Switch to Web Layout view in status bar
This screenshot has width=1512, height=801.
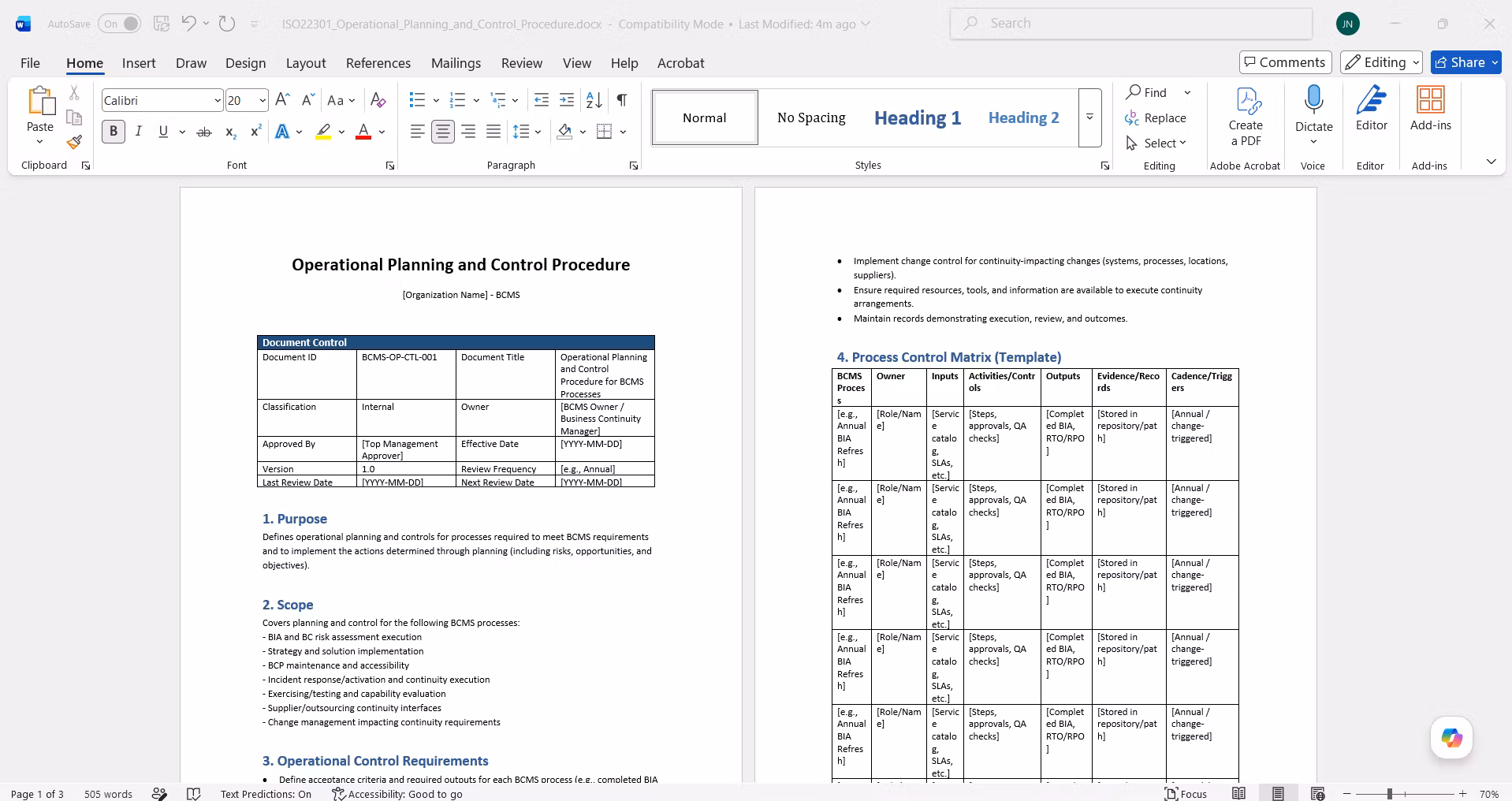(1317, 794)
